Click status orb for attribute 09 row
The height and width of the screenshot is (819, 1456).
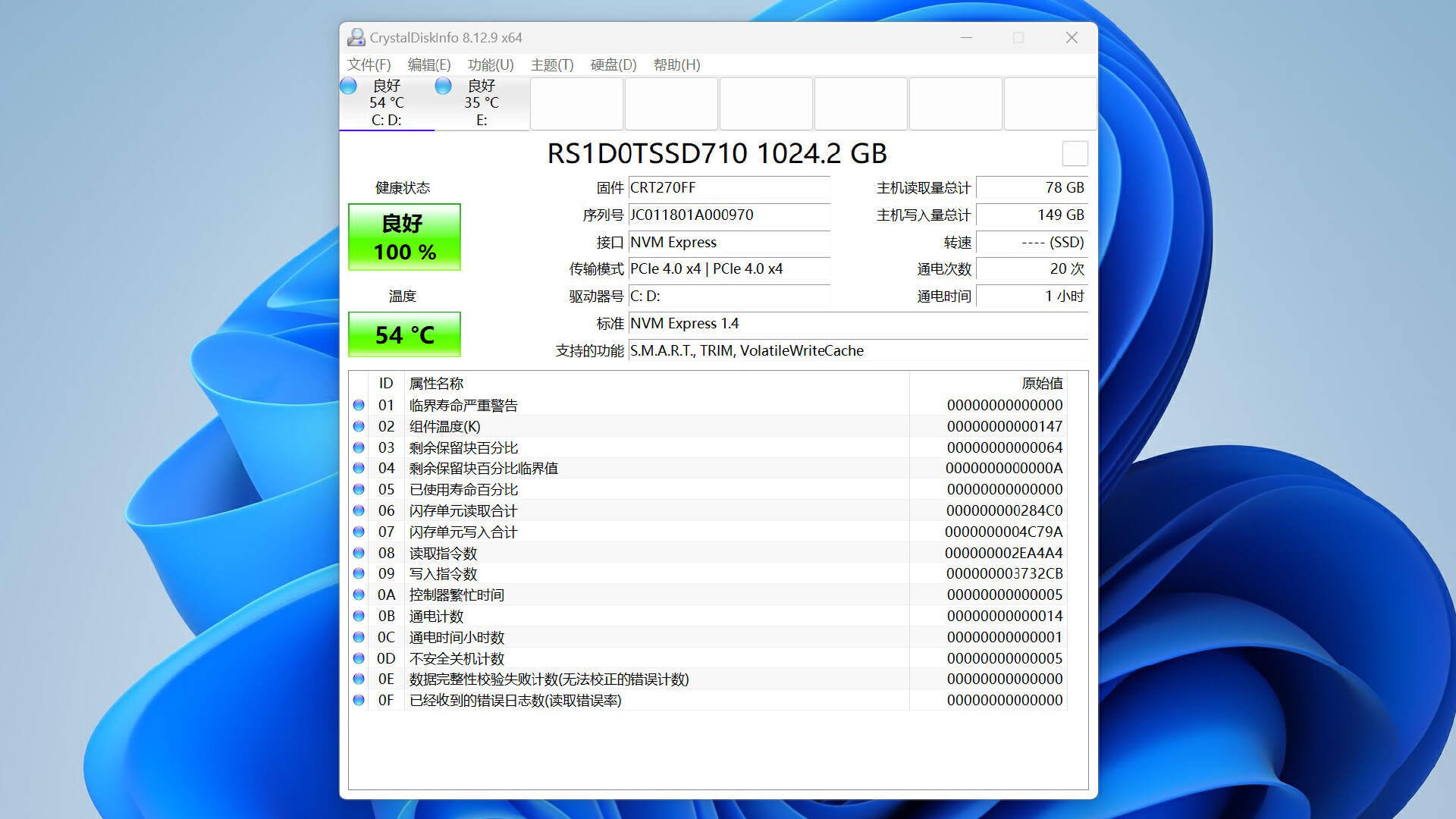click(x=359, y=574)
